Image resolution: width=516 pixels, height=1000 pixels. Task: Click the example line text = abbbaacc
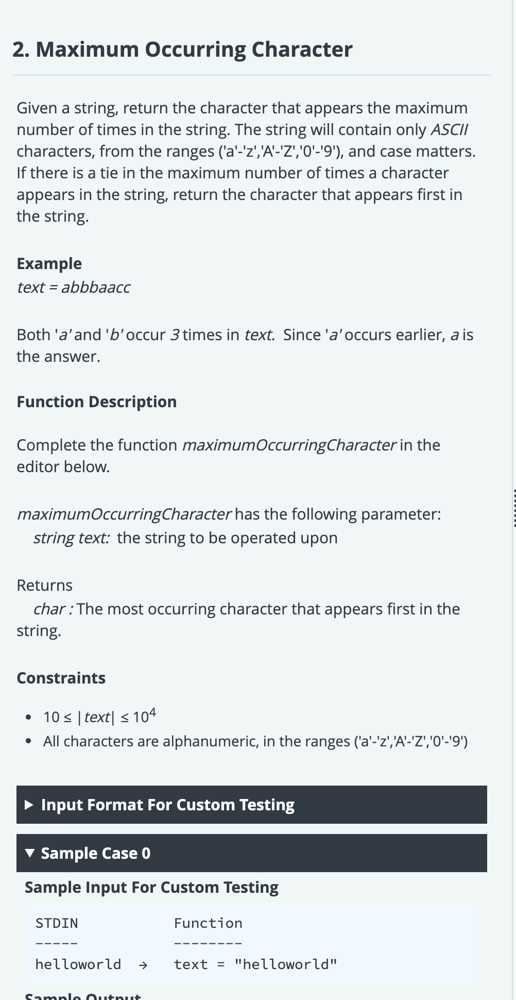73,287
